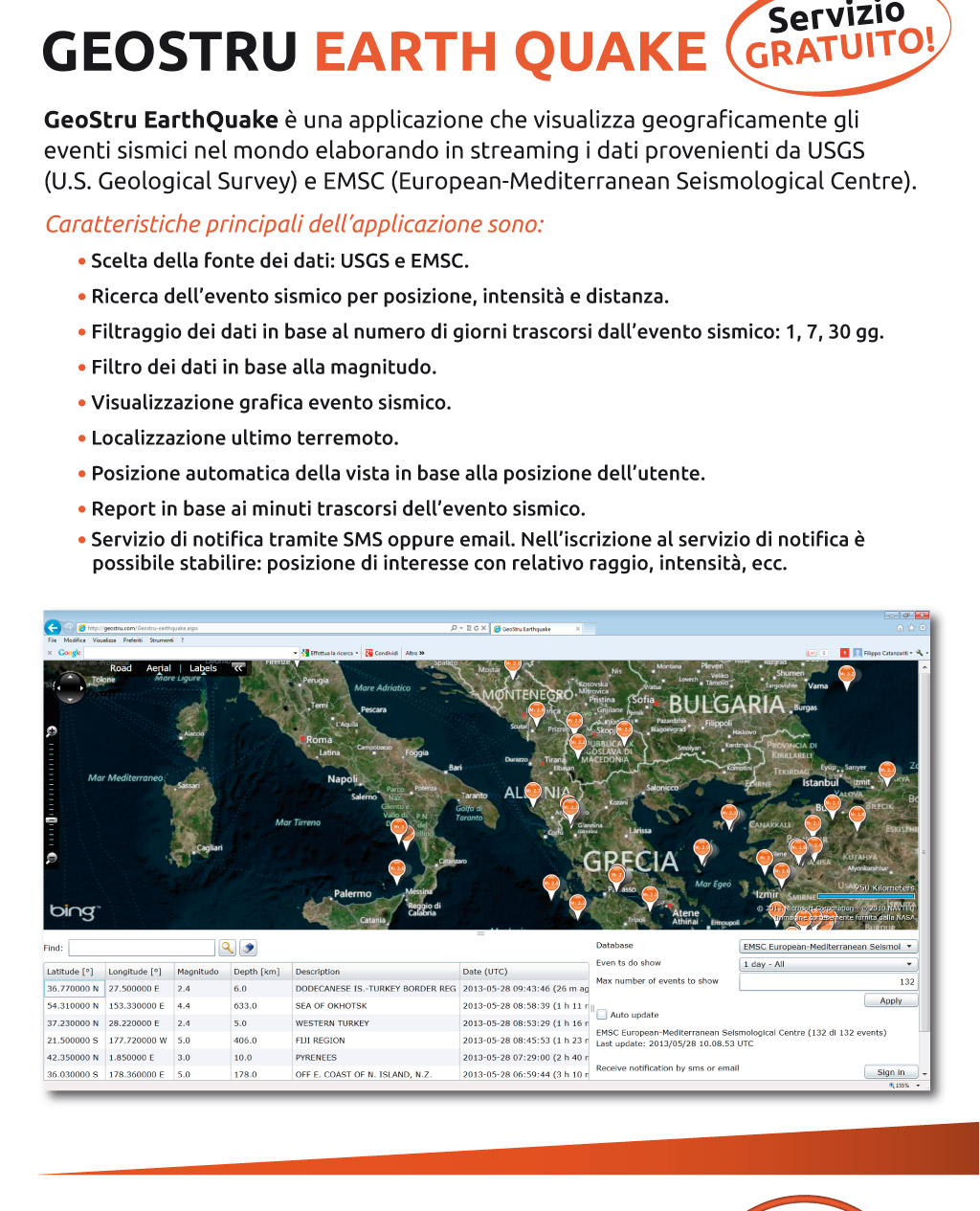Viewport: 980px width, 1211px height.
Task: Select the FIJI REGION row
Action: [317, 1041]
